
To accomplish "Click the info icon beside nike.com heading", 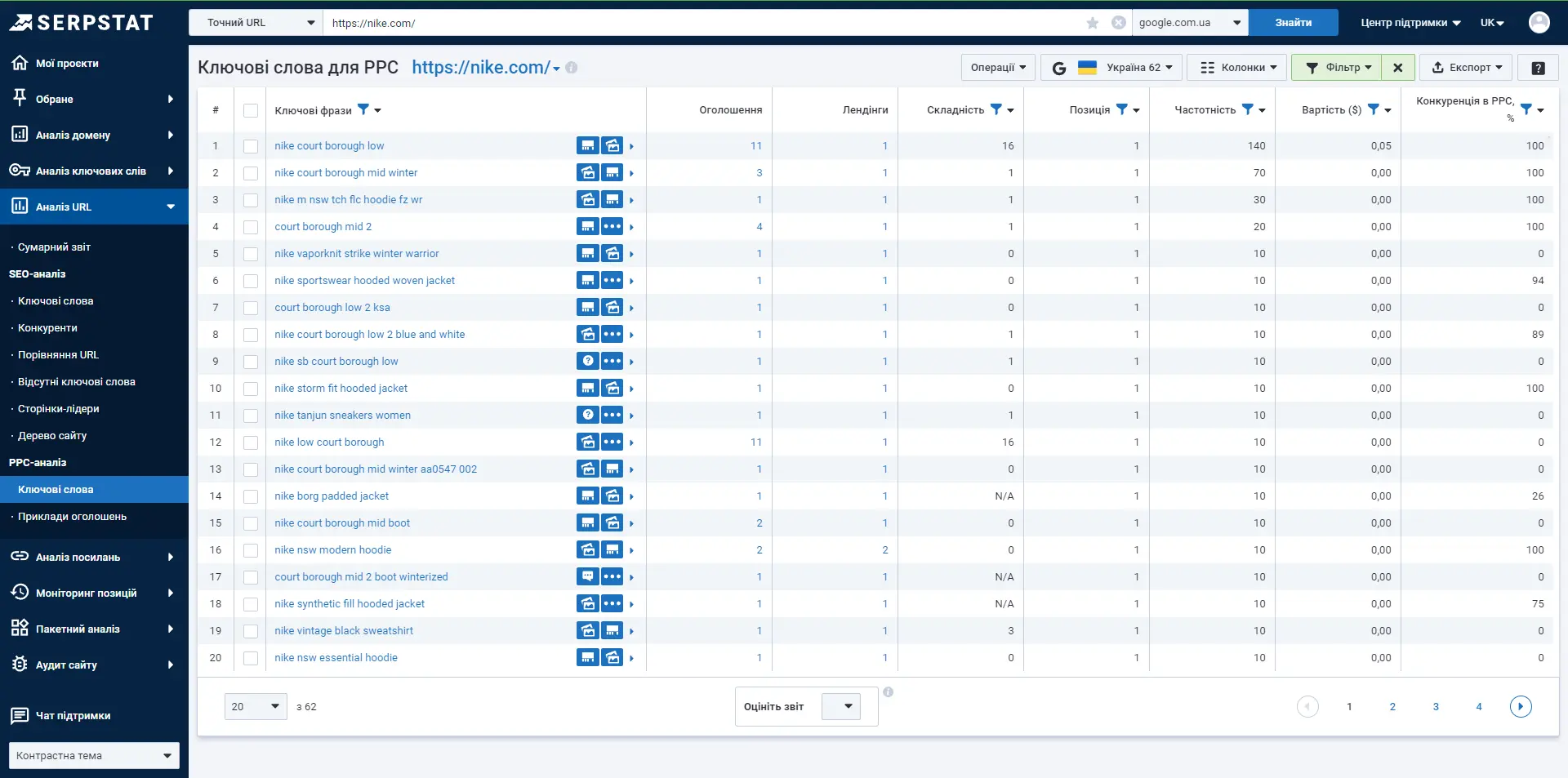I will 572,68.
